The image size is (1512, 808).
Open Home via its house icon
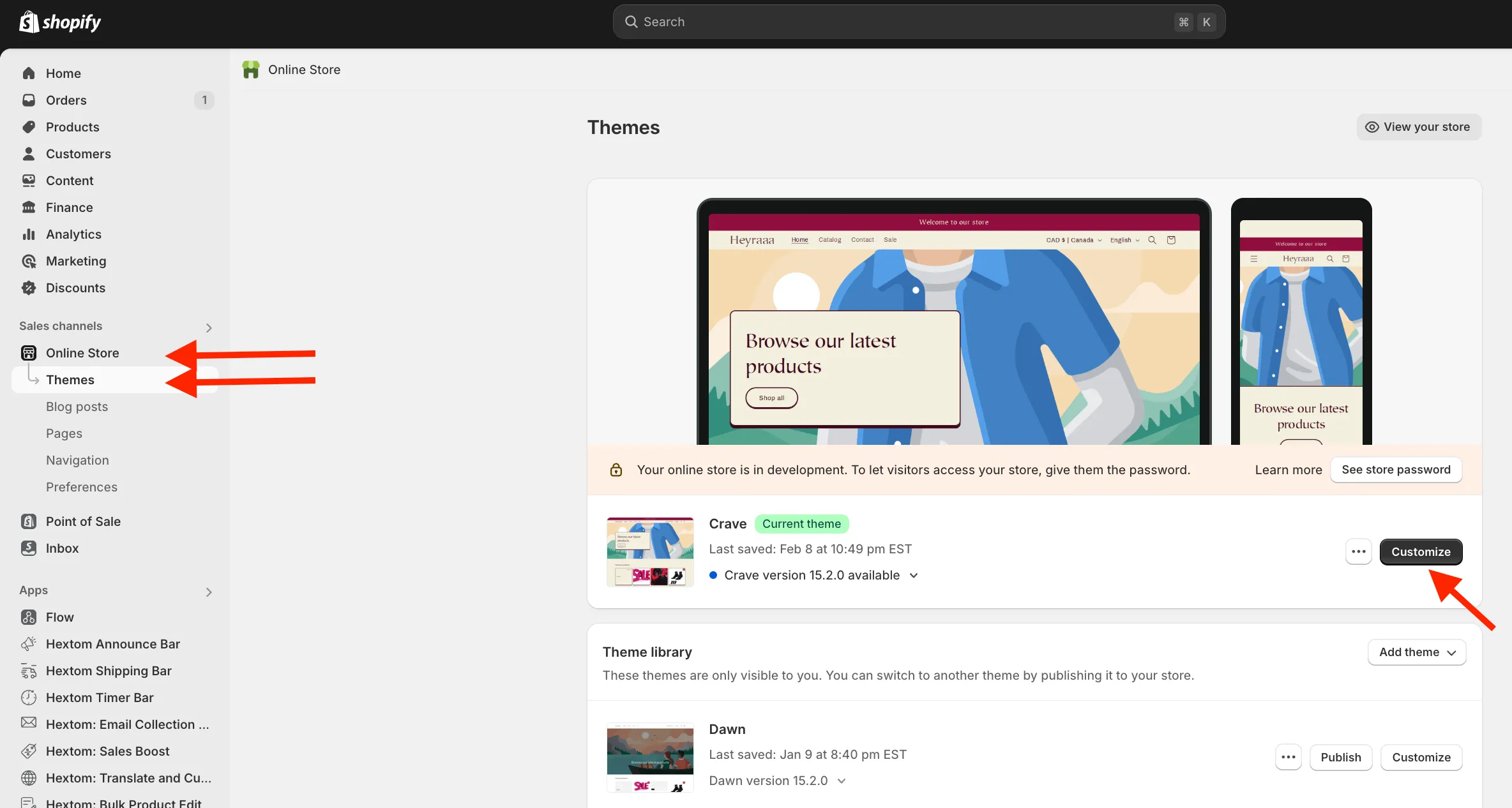[29, 73]
